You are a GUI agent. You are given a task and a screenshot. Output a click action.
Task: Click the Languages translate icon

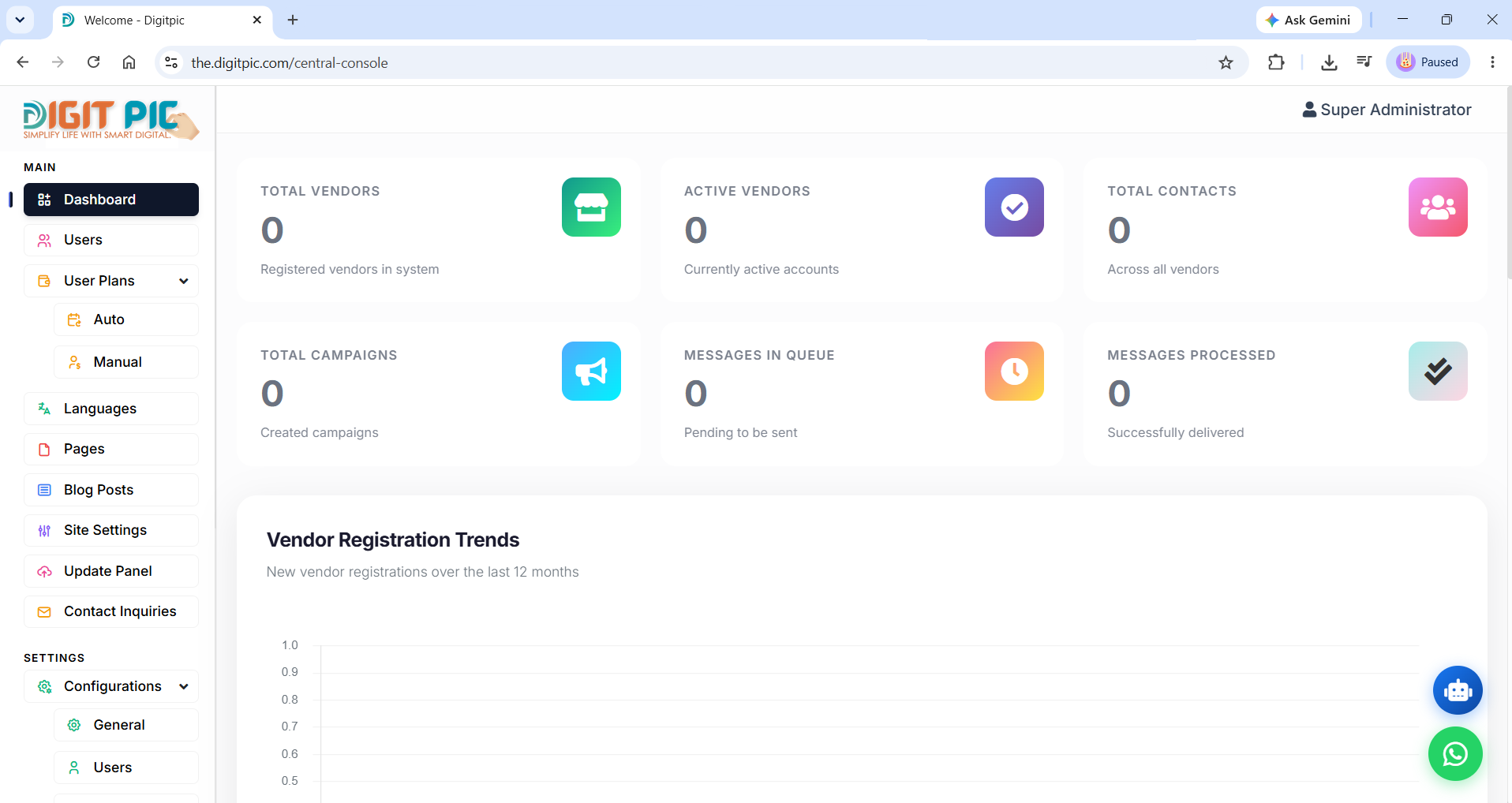click(44, 409)
